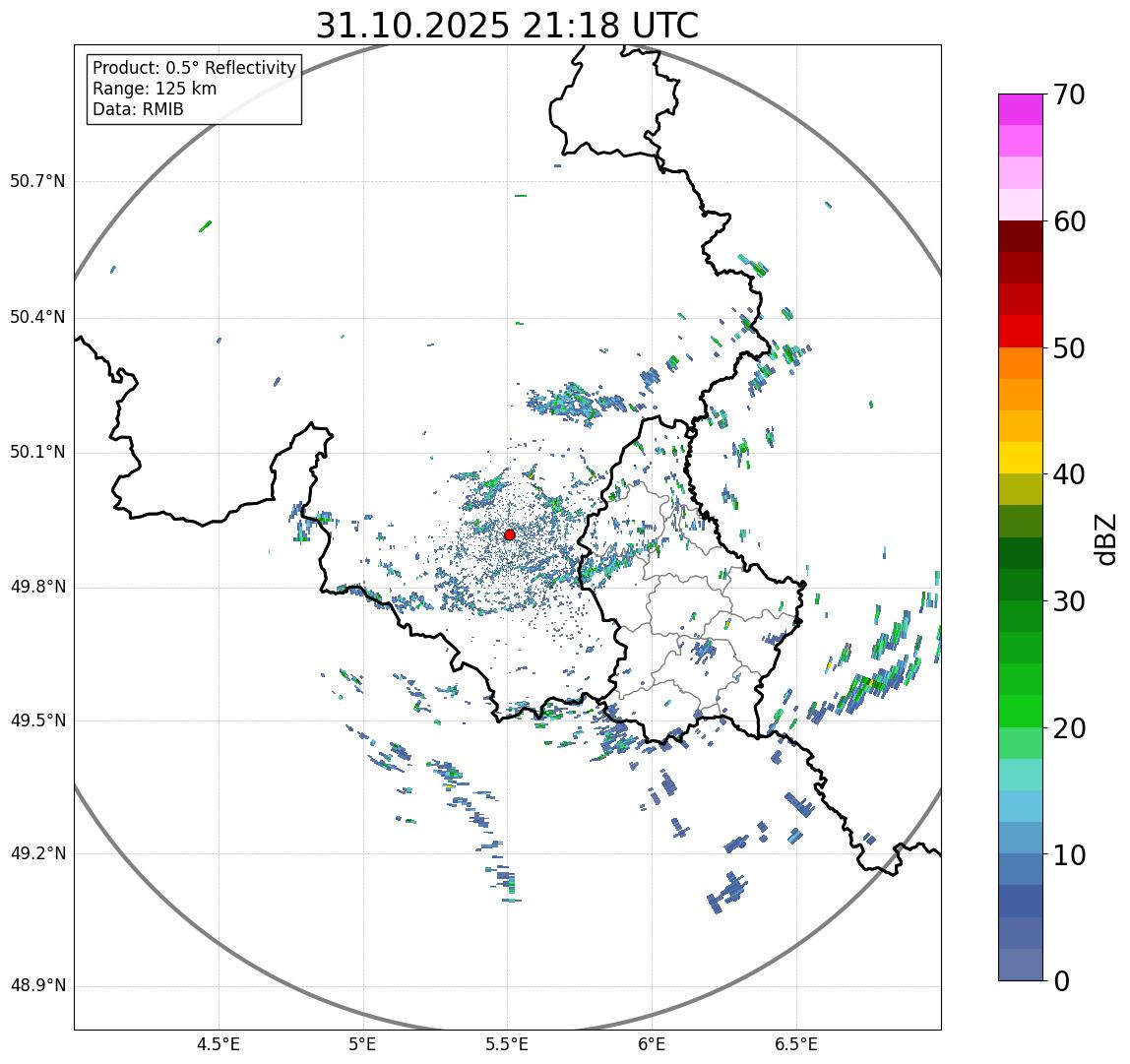The width and height of the screenshot is (1130, 1064).
Task: Click the 4.5°E longitude label
Action: coord(219,1044)
